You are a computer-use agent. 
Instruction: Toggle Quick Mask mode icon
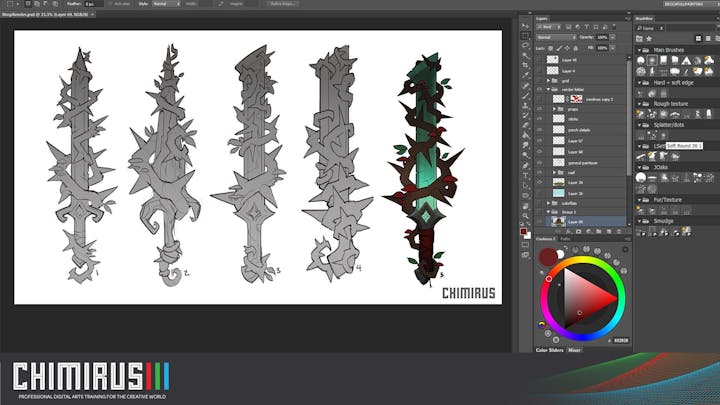(525, 245)
